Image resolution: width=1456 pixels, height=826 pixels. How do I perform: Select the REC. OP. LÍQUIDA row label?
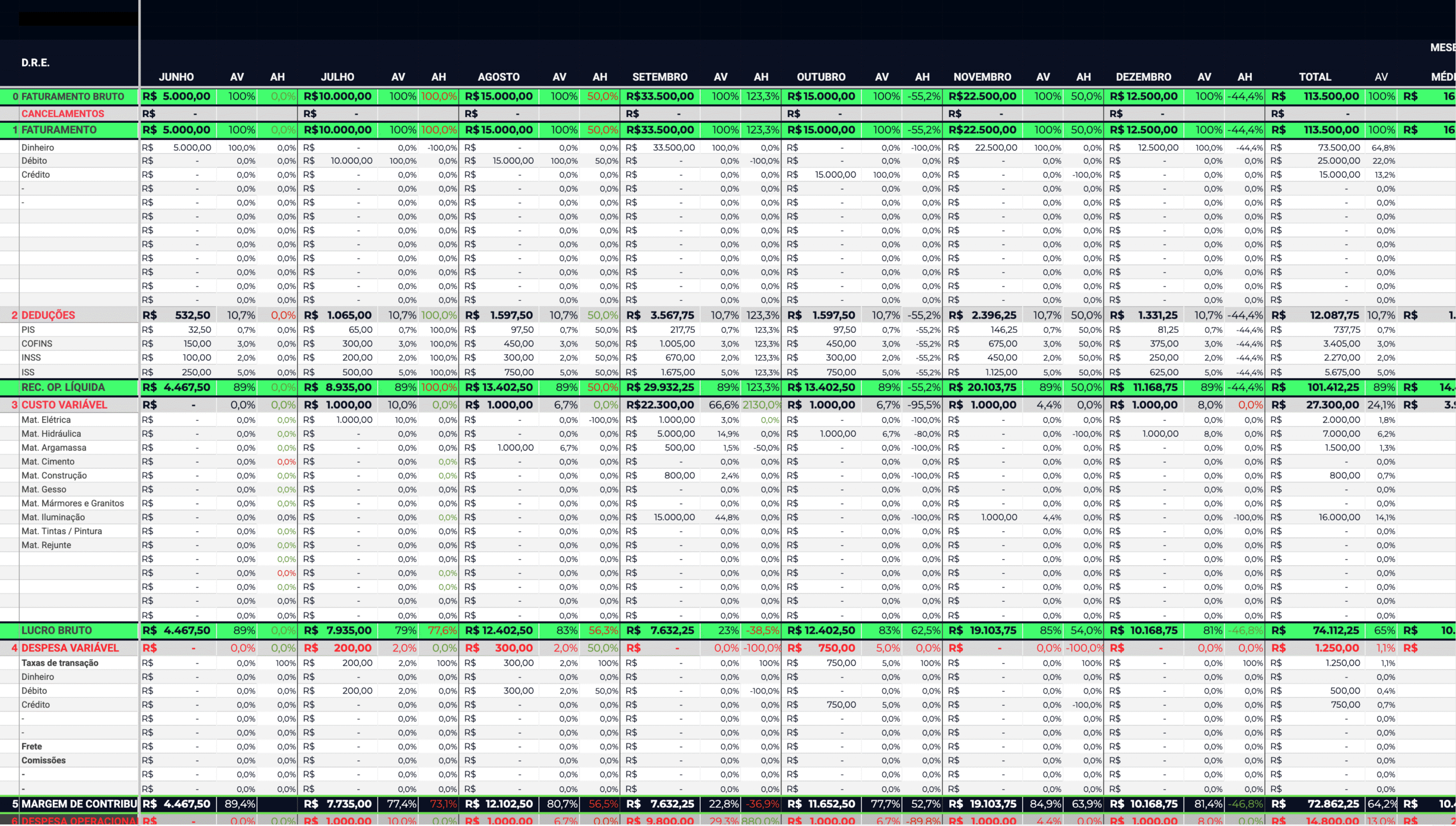pos(63,387)
